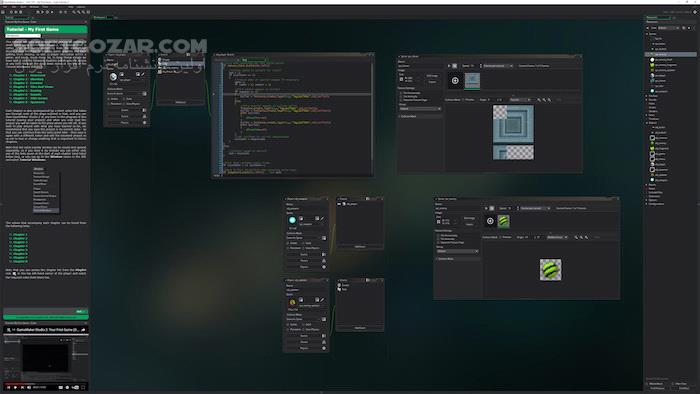Open origin preset dropdown in lower sprite editor
Screen dimensions: 700x394
coord(557,237)
